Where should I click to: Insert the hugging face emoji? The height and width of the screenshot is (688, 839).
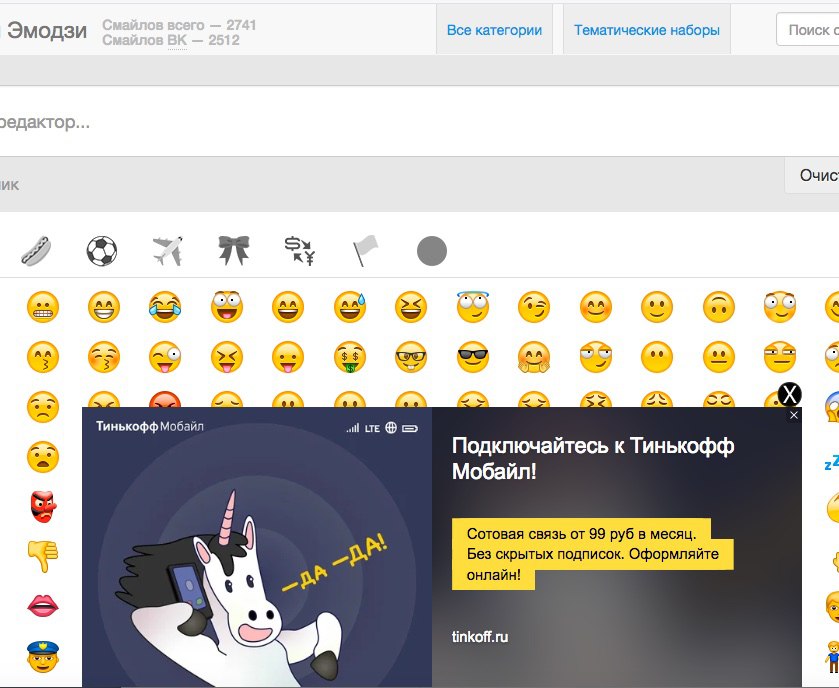(x=534, y=357)
